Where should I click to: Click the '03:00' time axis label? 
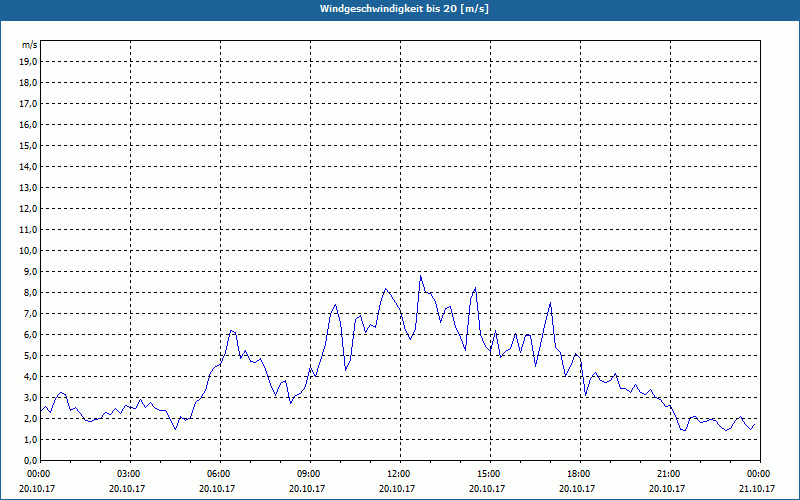[131, 474]
